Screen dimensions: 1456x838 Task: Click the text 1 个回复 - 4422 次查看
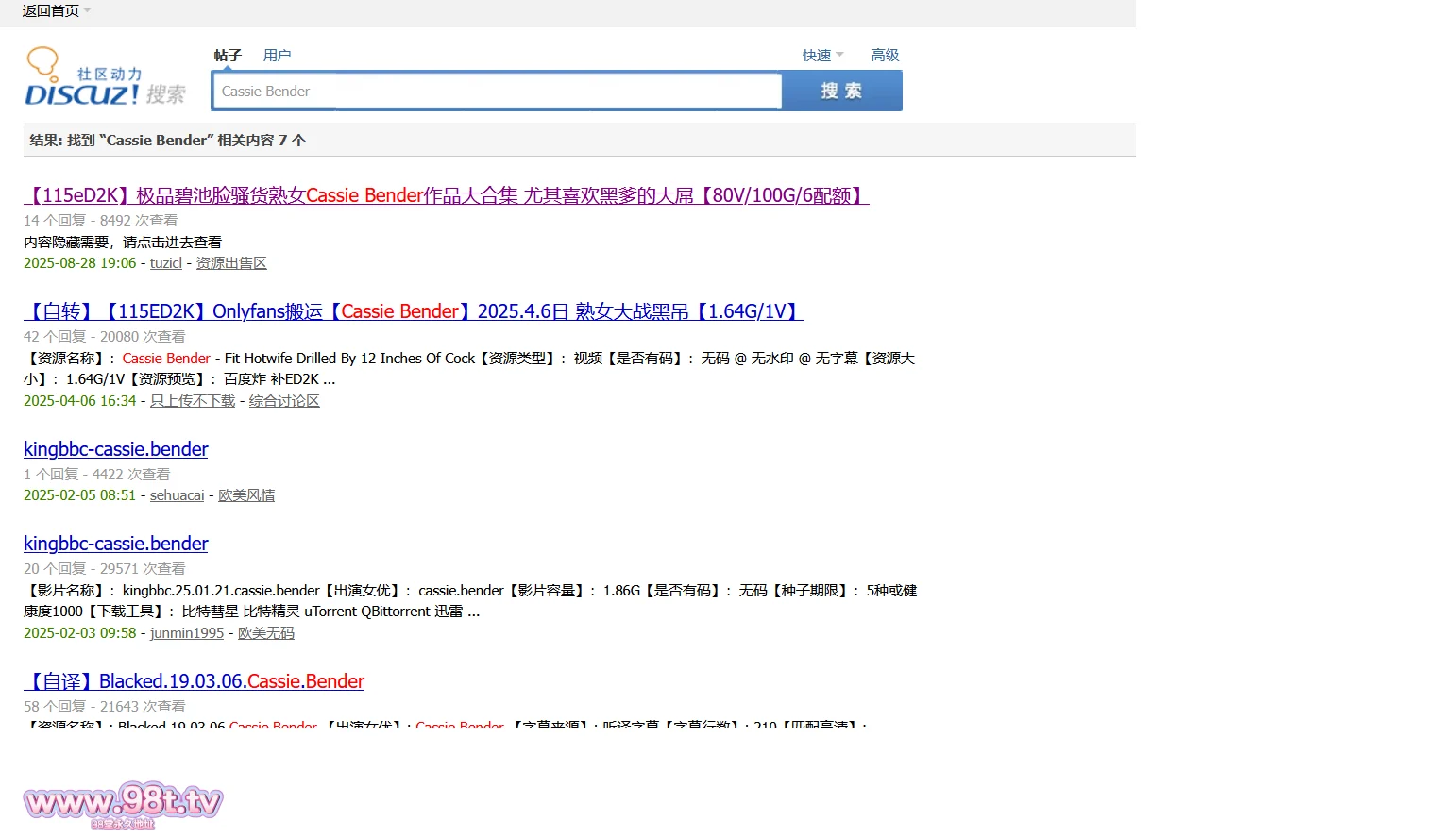pyautogui.click(x=97, y=475)
